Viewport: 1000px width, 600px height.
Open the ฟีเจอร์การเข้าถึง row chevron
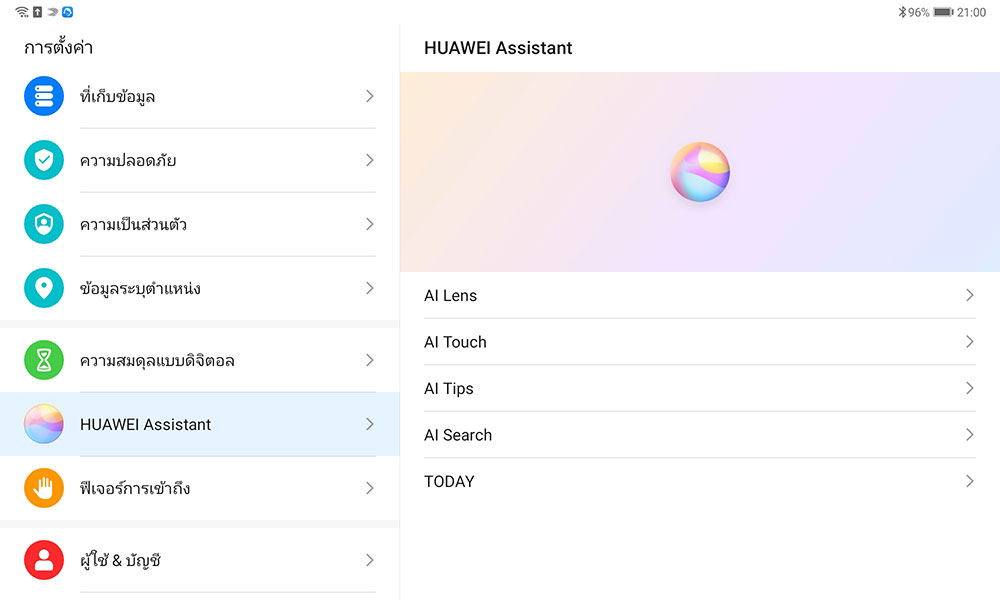point(369,488)
